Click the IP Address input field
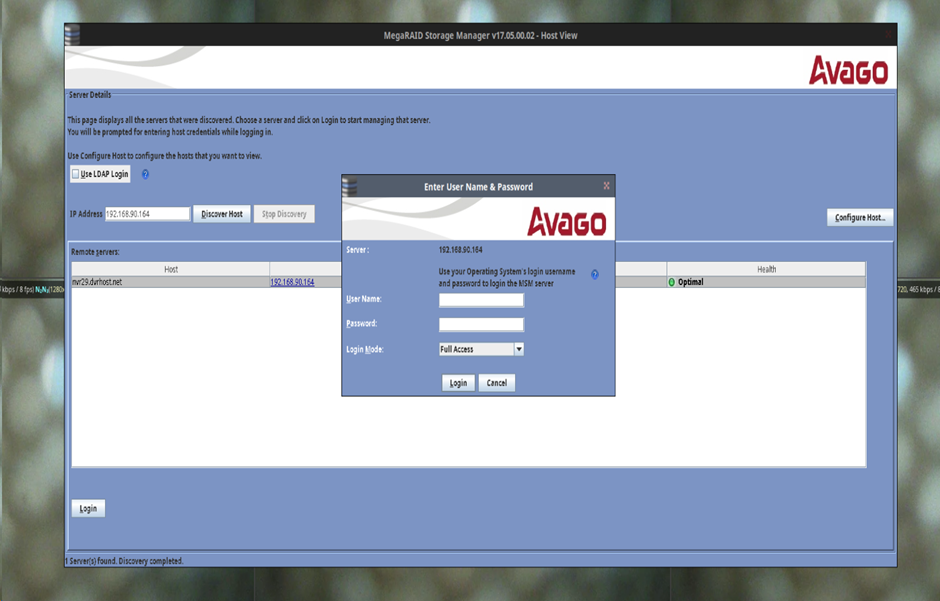This screenshot has height=601, width=940. pos(147,214)
